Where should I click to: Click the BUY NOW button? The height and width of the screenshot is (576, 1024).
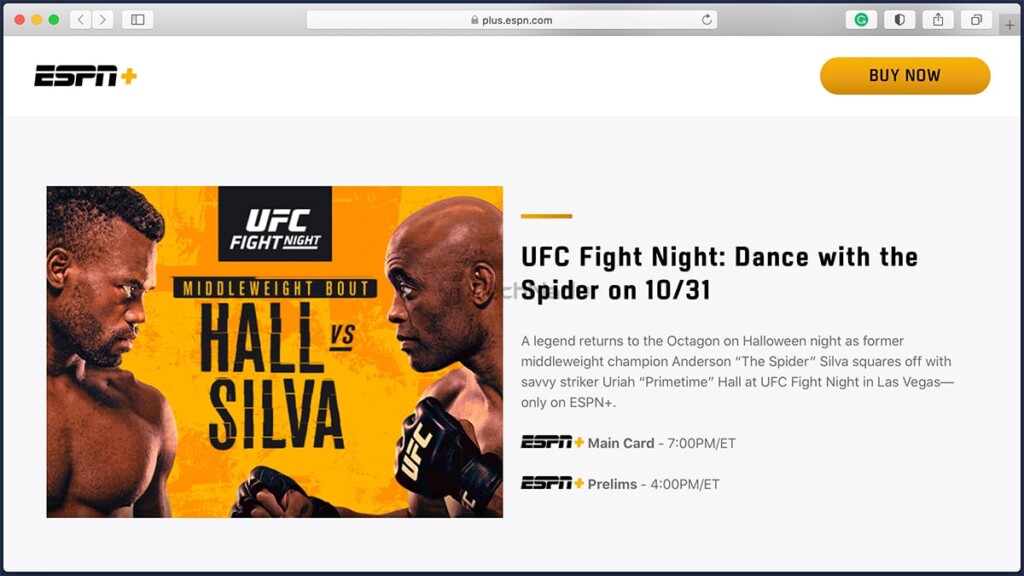pos(905,76)
